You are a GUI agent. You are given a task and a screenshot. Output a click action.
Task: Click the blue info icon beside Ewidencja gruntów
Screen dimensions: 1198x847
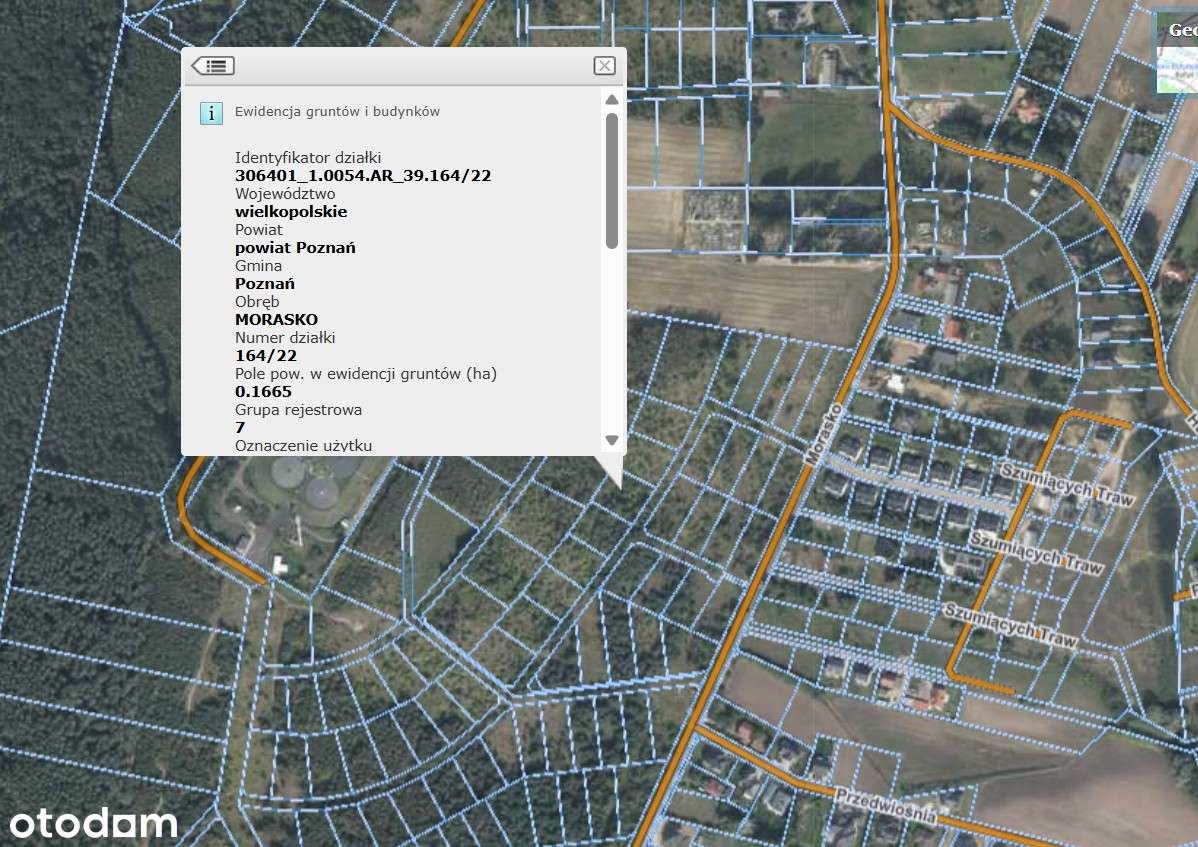[211, 113]
